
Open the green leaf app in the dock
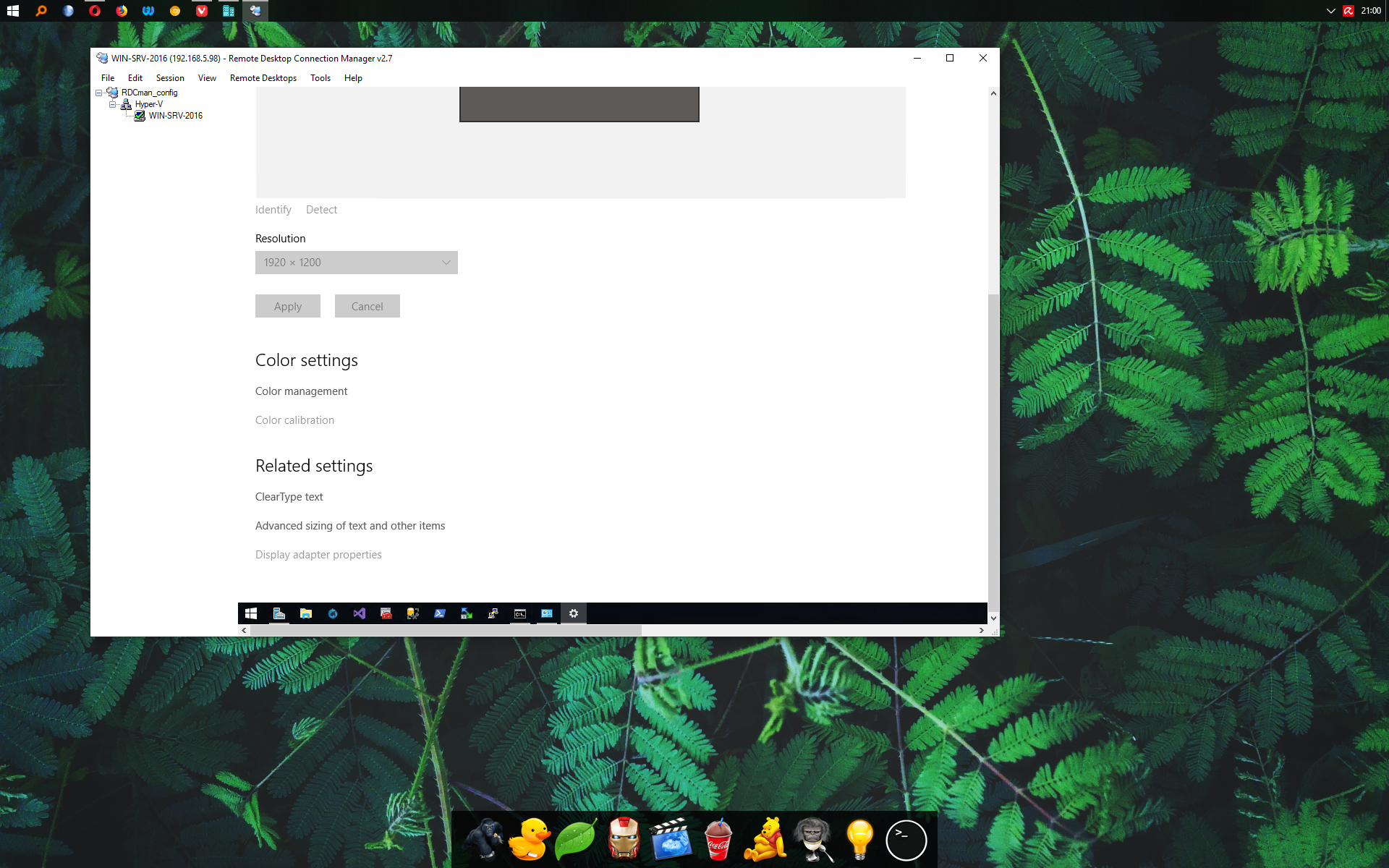[x=576, y=840]
